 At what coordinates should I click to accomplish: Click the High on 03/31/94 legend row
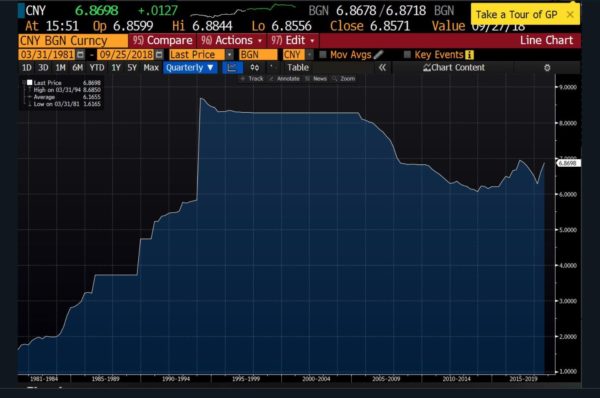coord(63,90)
